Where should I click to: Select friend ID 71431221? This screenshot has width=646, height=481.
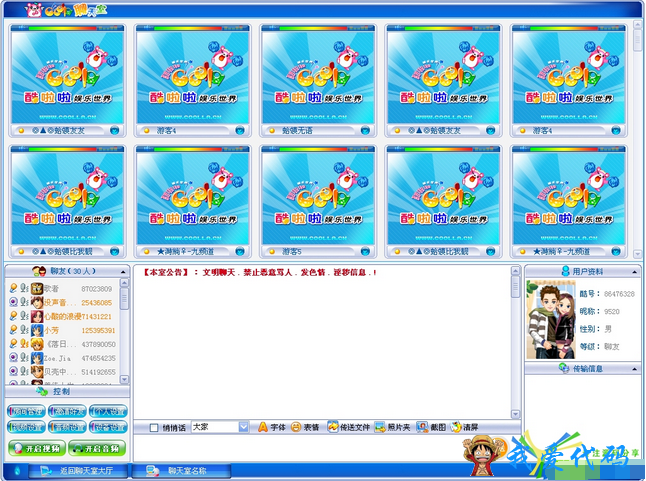(x=96, y=317)
